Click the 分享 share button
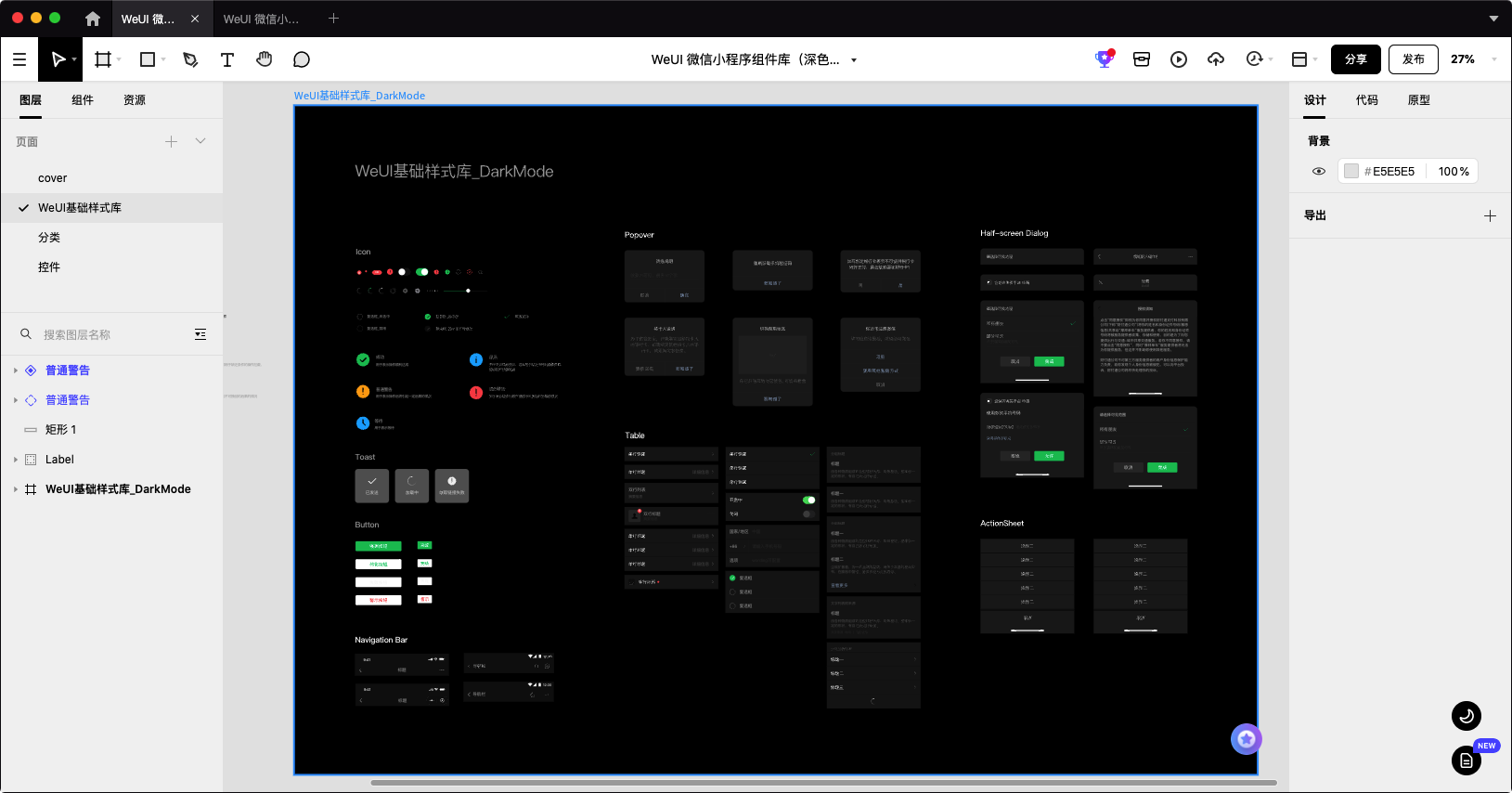 point(1356,59)
